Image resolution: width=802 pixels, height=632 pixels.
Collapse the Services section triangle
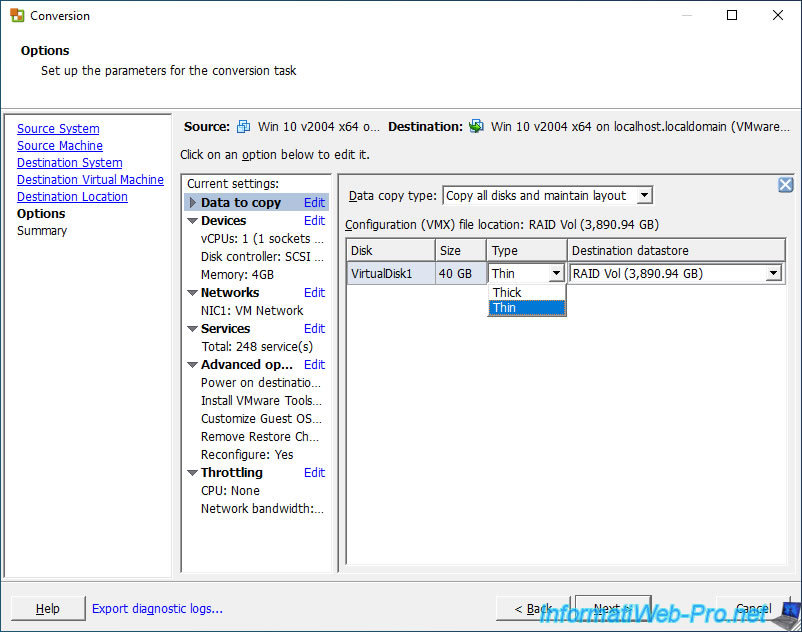pyautogui.click(x=192, y=329)
